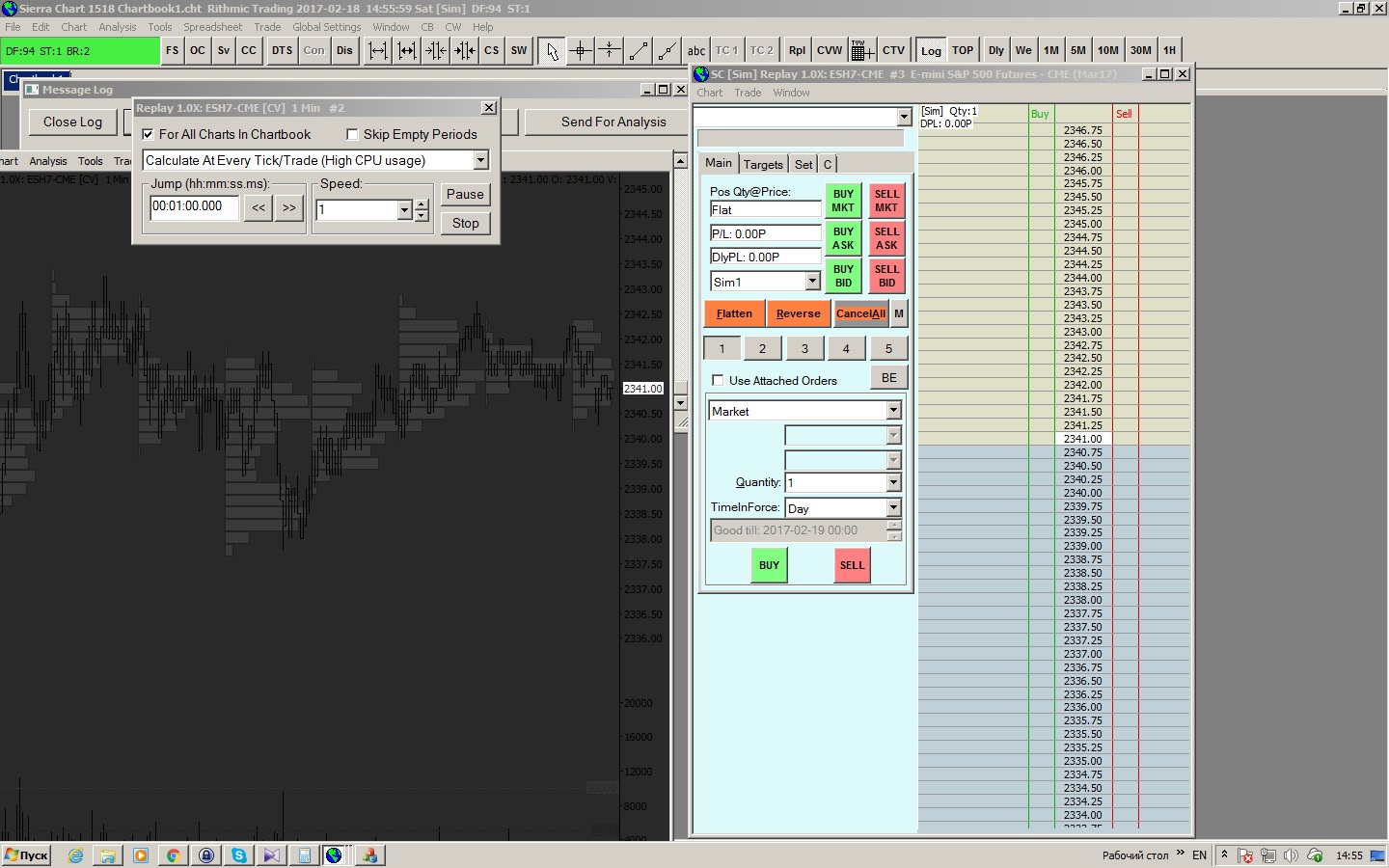Image resolution: width=1389 pixels, height=868 pixels.
Task: Open Internet Explorer from the taskbar
Action: pos(76,855)
